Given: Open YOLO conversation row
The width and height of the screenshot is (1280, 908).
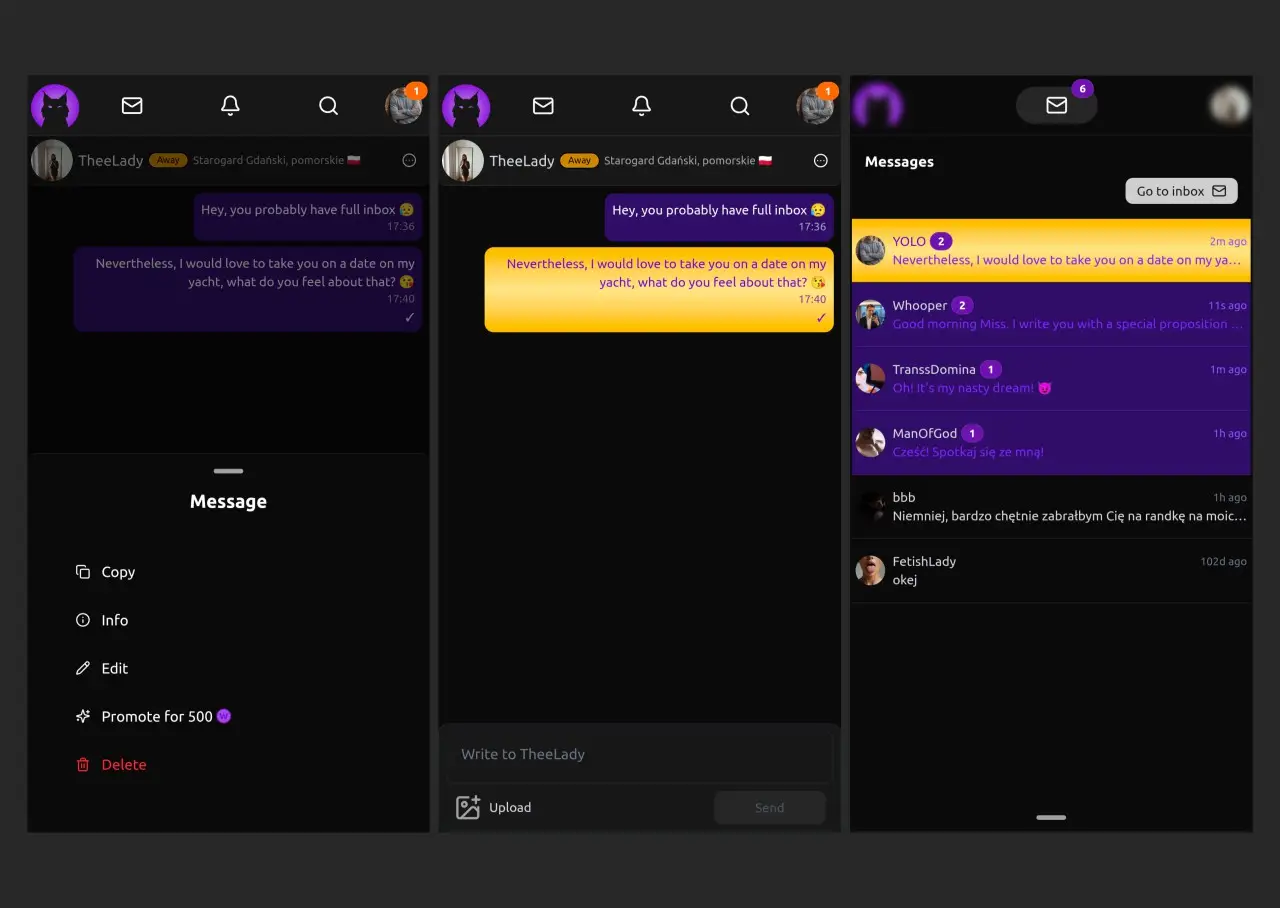Looking at the screenshot, I should pos(1051,250).
